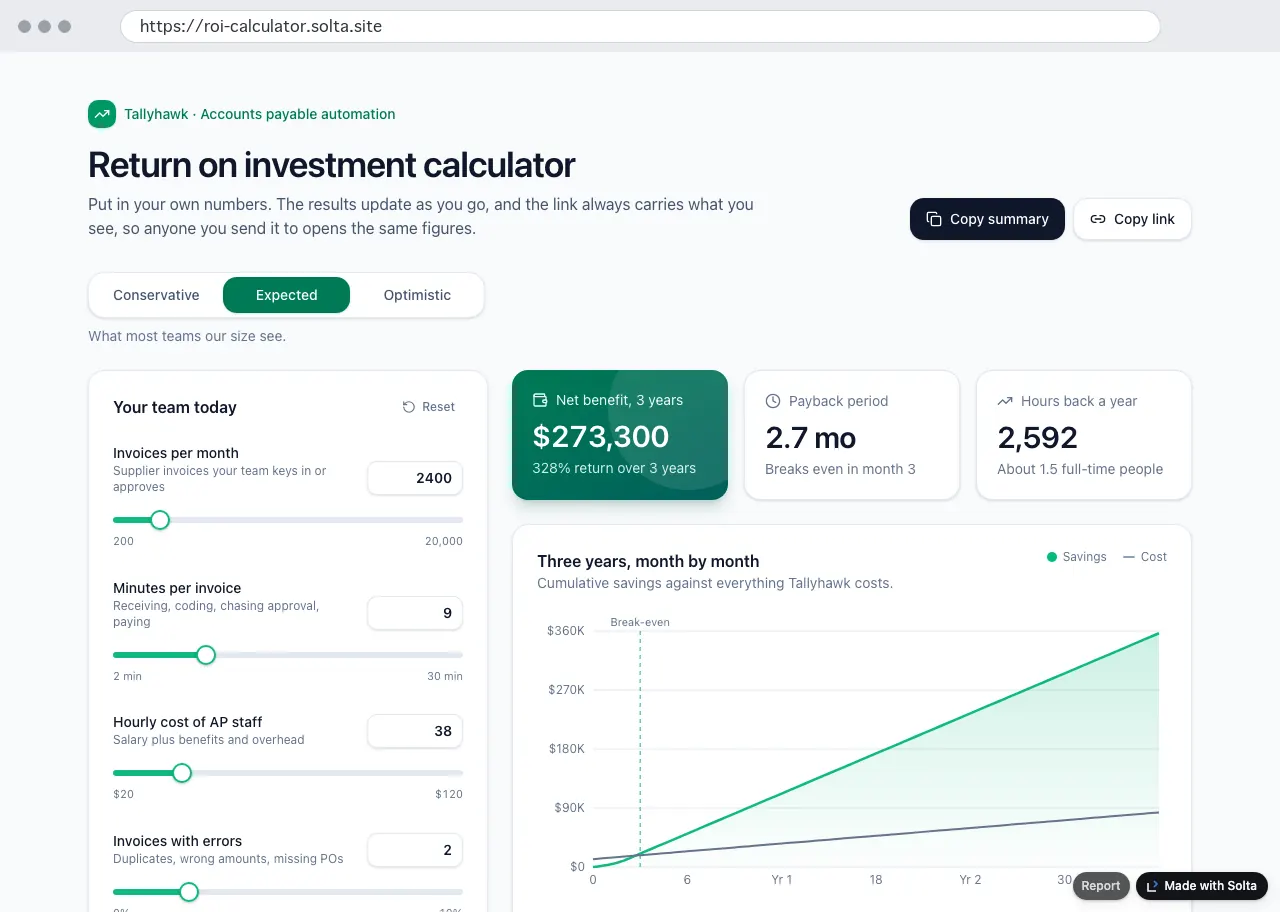Viewport: 1280px width, 912px height.
Task: Click the chain-link icon in Copy link
Action: coord(1098,219)
